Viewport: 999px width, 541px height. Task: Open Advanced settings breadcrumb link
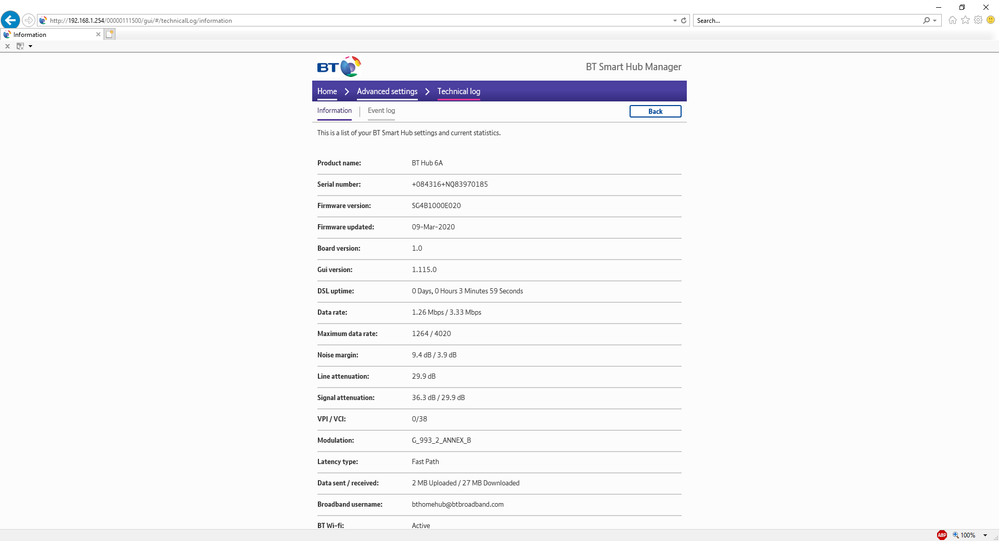[x=387, y=91]
